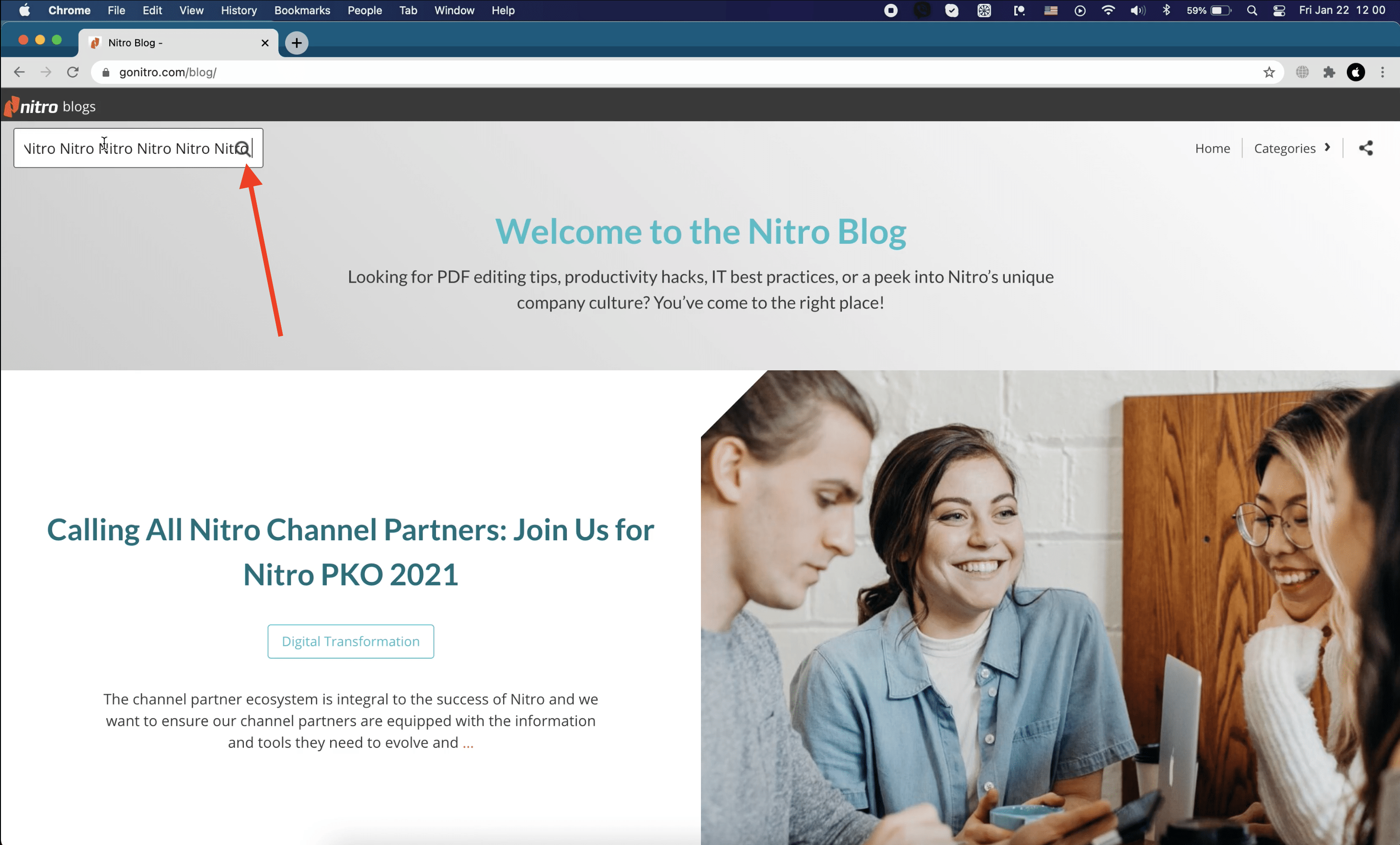Open a new tab with plus button
The height and width of the screenshot is (845, 1400).
[297, 43]
